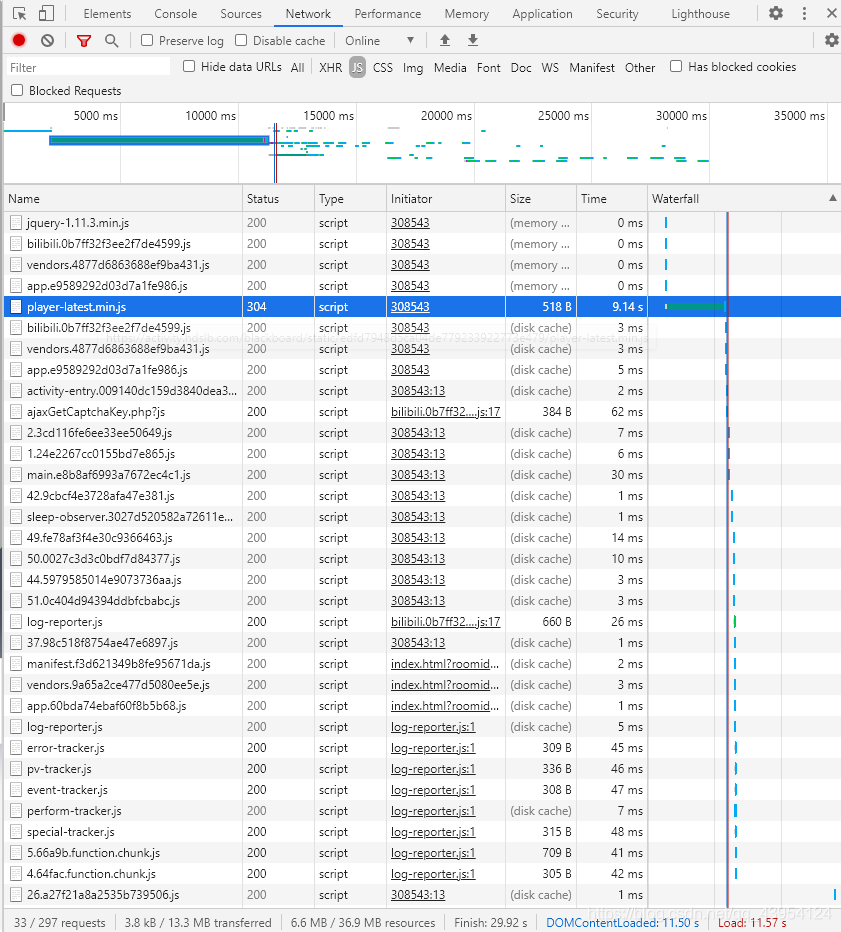841x932 pixels.
Task: Click the 15000 ms marker in overview
Action: click(x=329, y=115)
